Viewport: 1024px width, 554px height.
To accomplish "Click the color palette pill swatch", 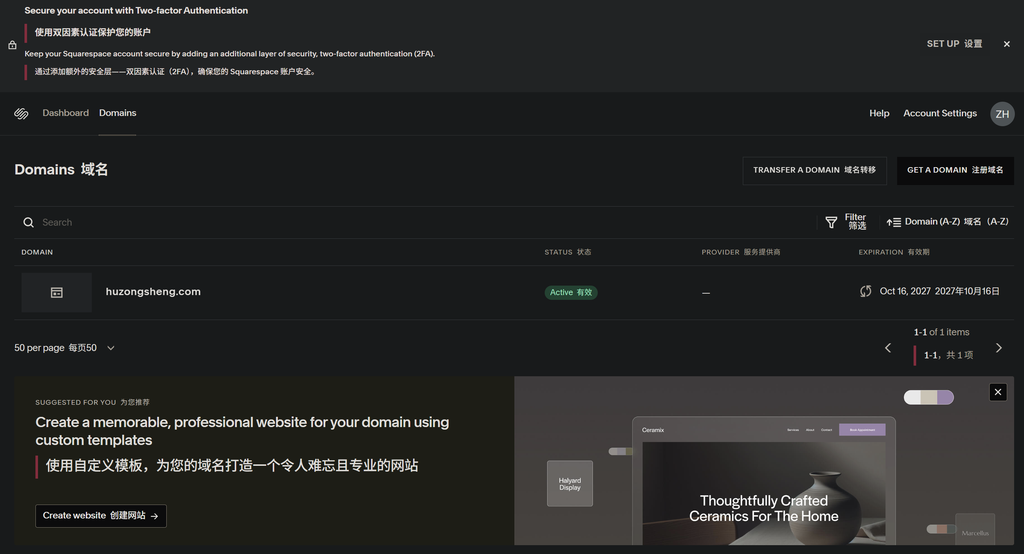I will click(929, 397).
